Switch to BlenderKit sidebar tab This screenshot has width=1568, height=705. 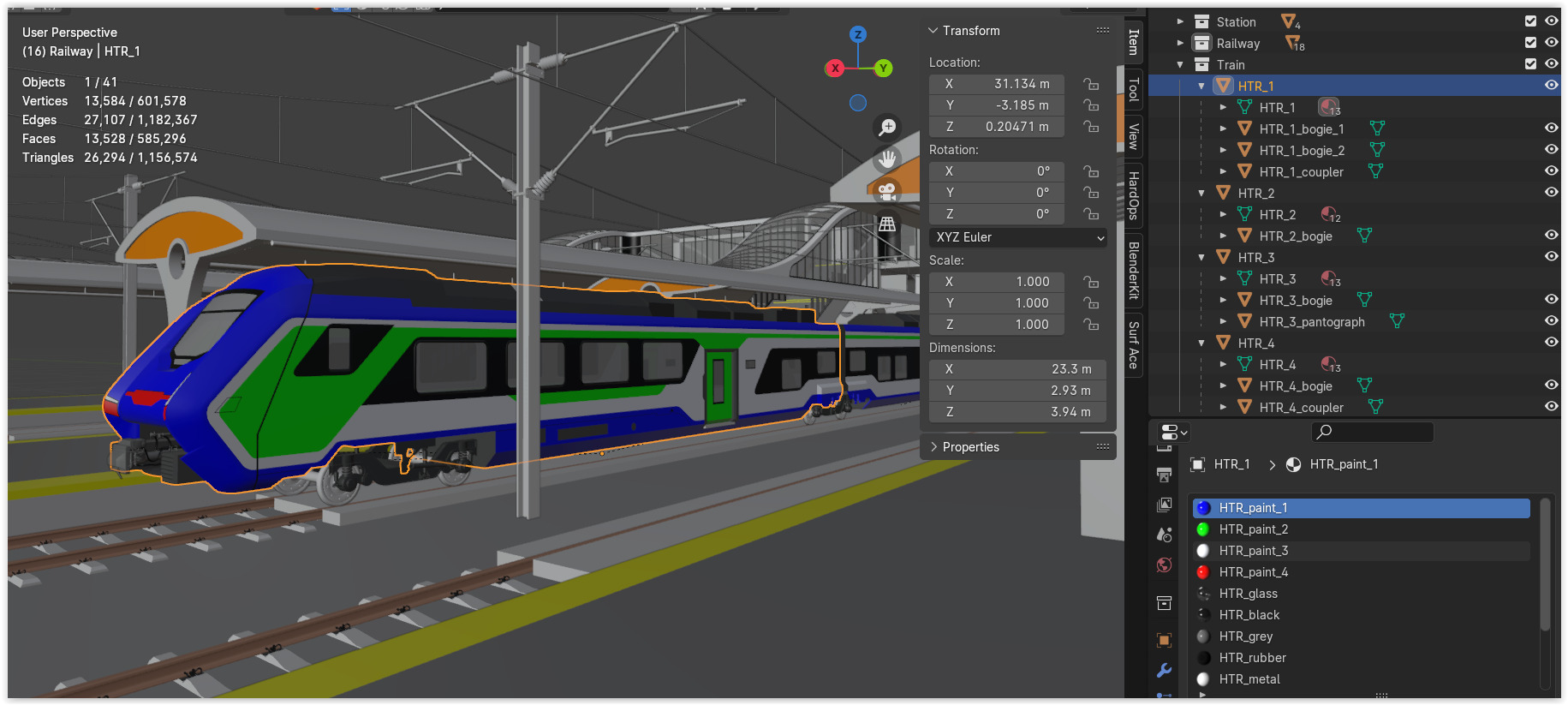[1134, 270]
